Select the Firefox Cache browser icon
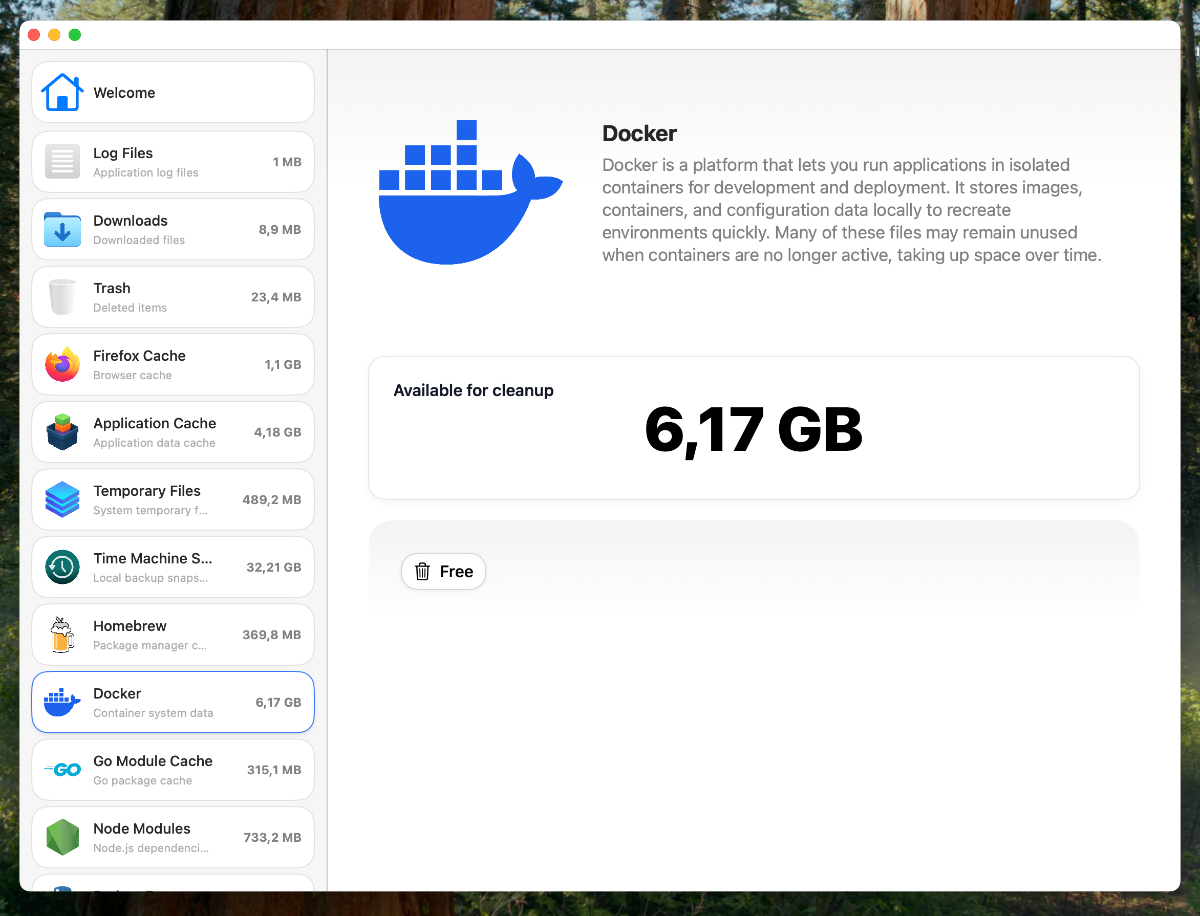This screenshot has height=916, width=1200. click(62, 365)
